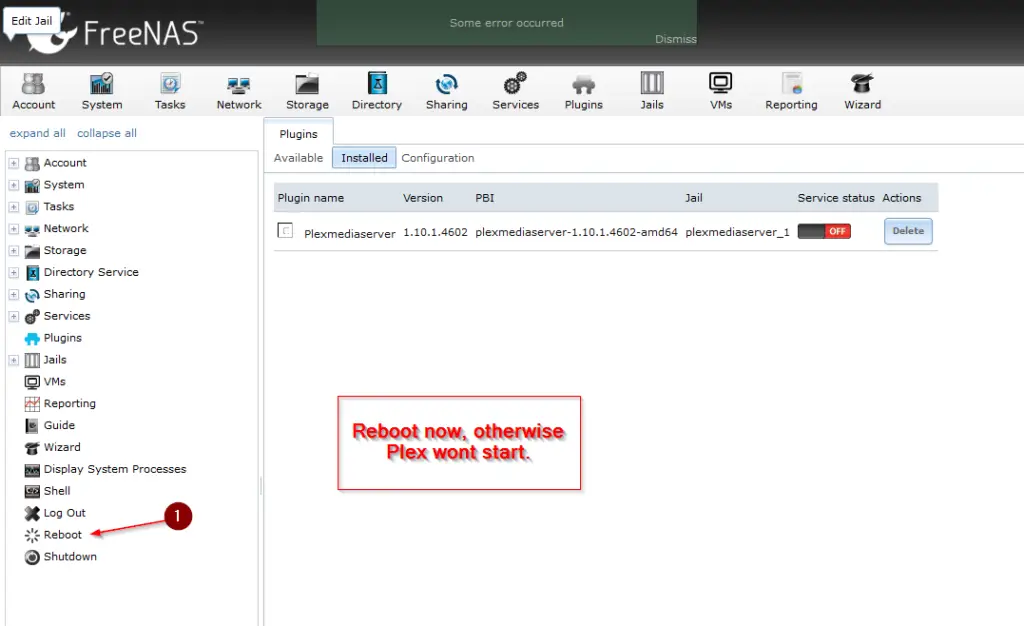Click the Display System Processes icon

click(32, 469)
